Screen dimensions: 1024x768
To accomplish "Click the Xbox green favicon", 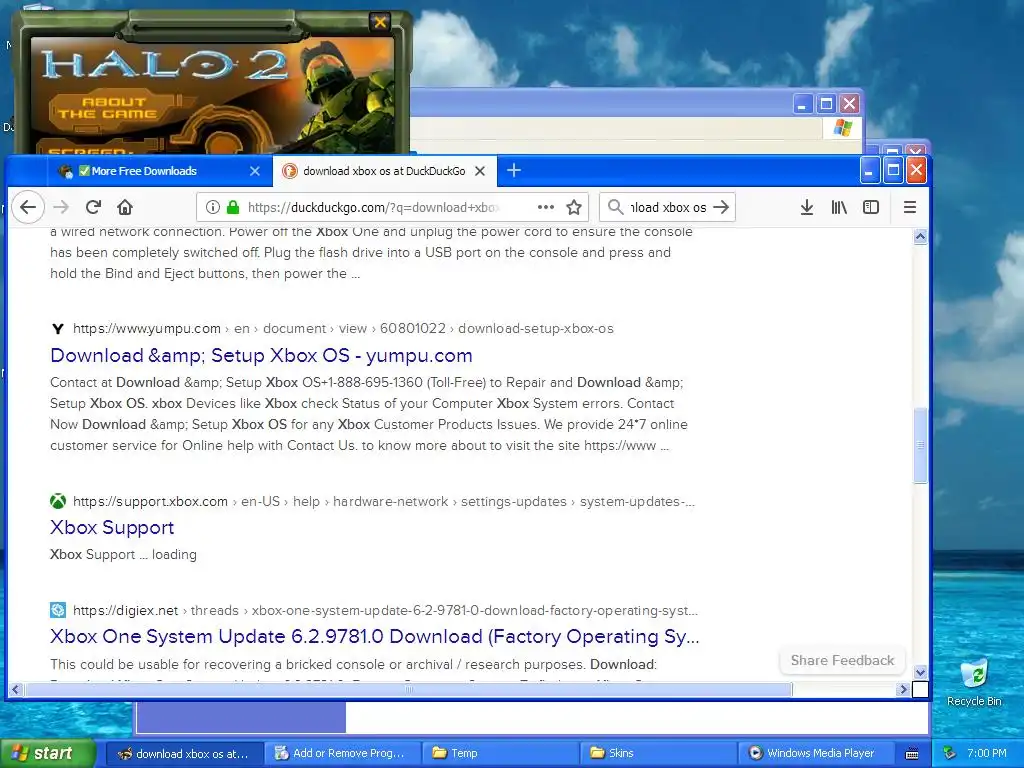I will pyautogui.click(x=58, y=502).
